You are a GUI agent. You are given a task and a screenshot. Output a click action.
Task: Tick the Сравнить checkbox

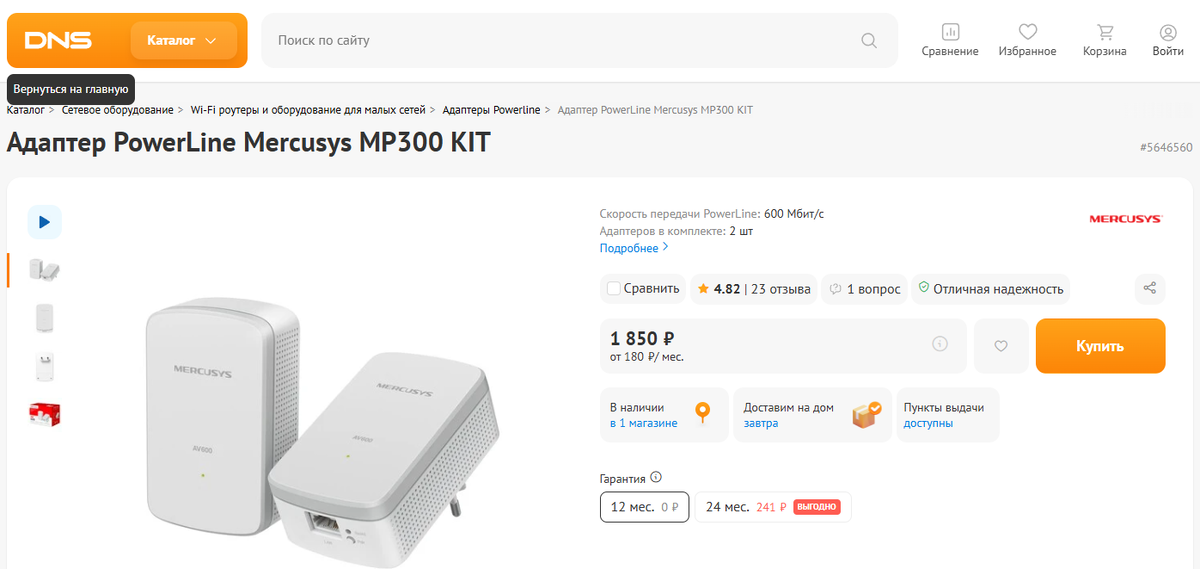pos(614,289)
